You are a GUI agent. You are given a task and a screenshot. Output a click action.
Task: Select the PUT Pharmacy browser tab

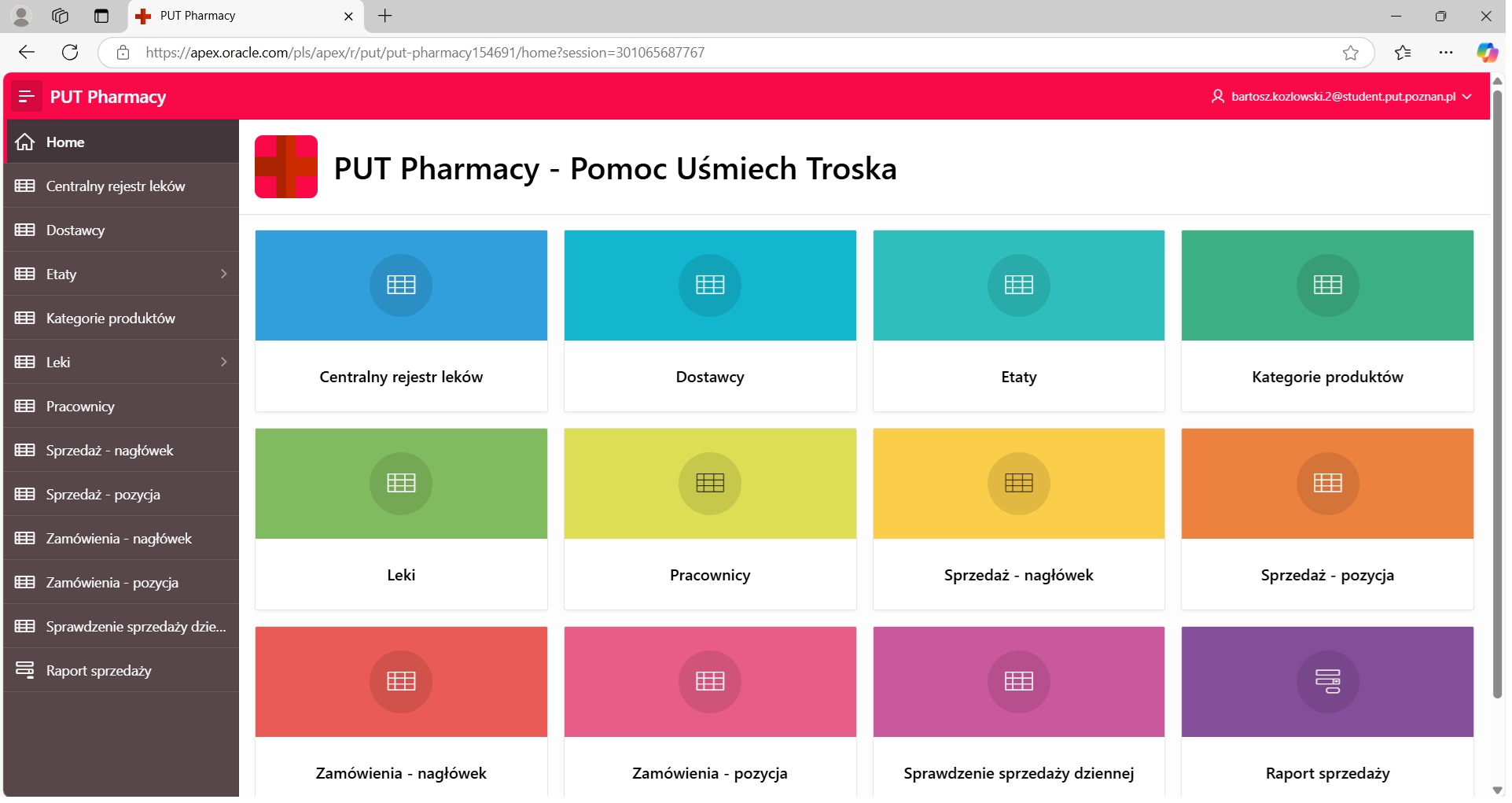click(244, 16)
